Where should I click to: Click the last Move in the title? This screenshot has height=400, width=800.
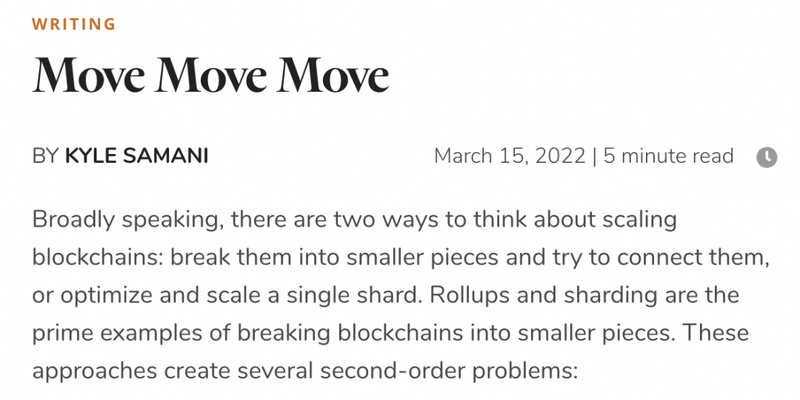point(333,77)
